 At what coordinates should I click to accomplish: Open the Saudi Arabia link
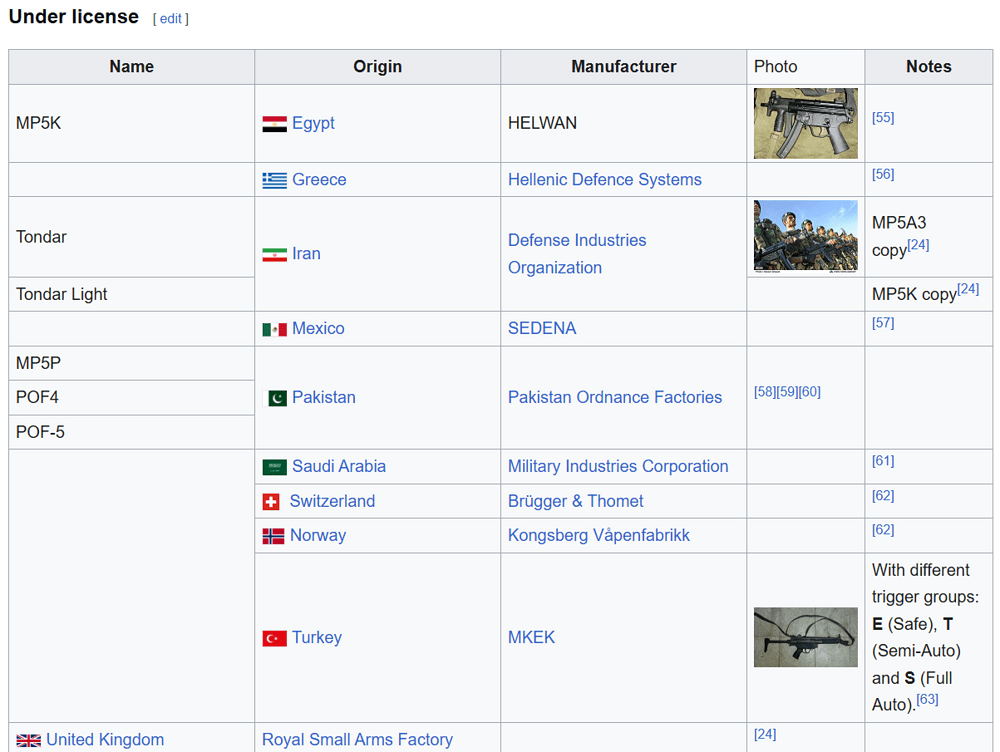(339, 466)
